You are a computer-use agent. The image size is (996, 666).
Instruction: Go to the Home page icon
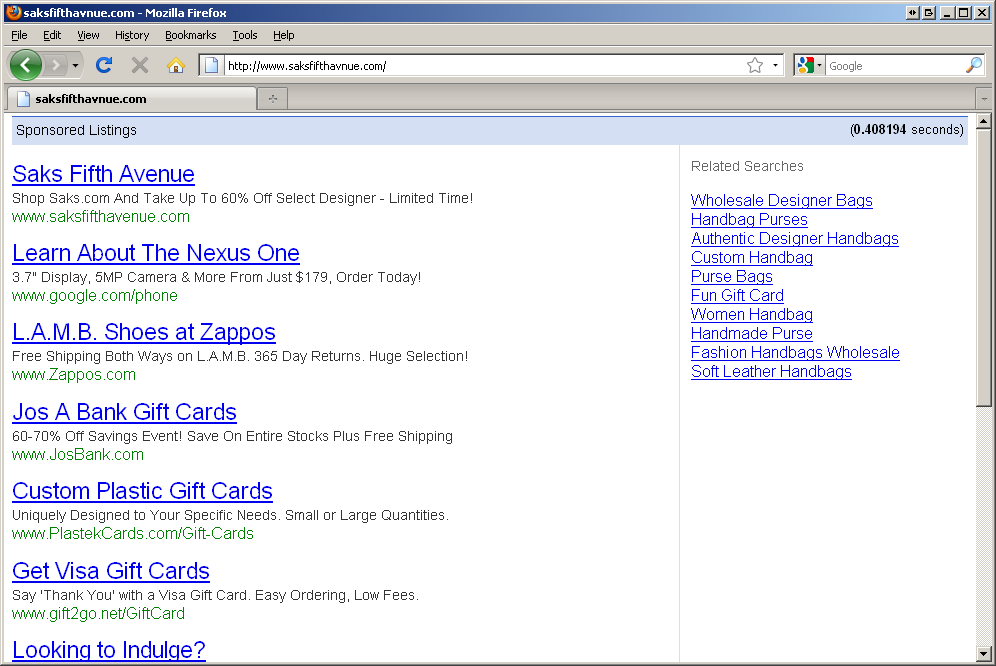pos(176,65)
